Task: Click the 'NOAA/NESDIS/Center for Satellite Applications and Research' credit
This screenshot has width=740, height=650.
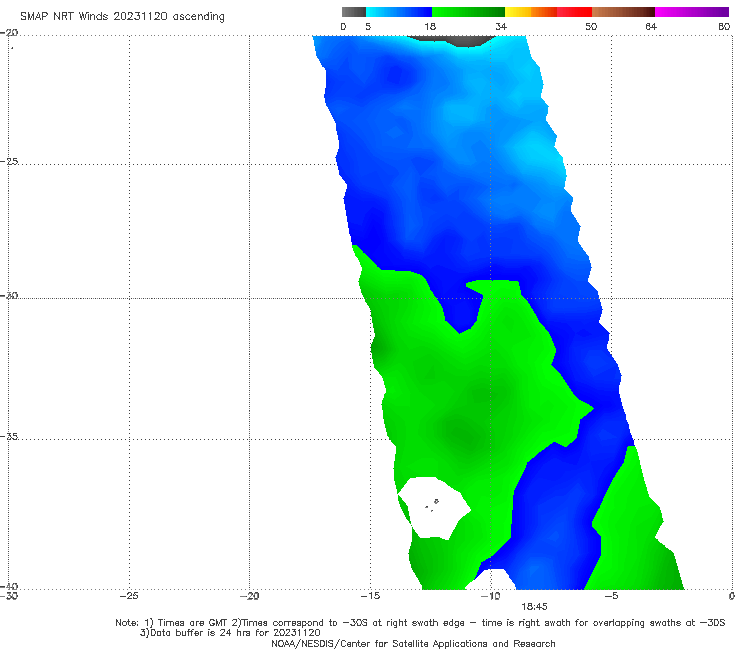Action: pyautogui.click(x=413, y=643)
